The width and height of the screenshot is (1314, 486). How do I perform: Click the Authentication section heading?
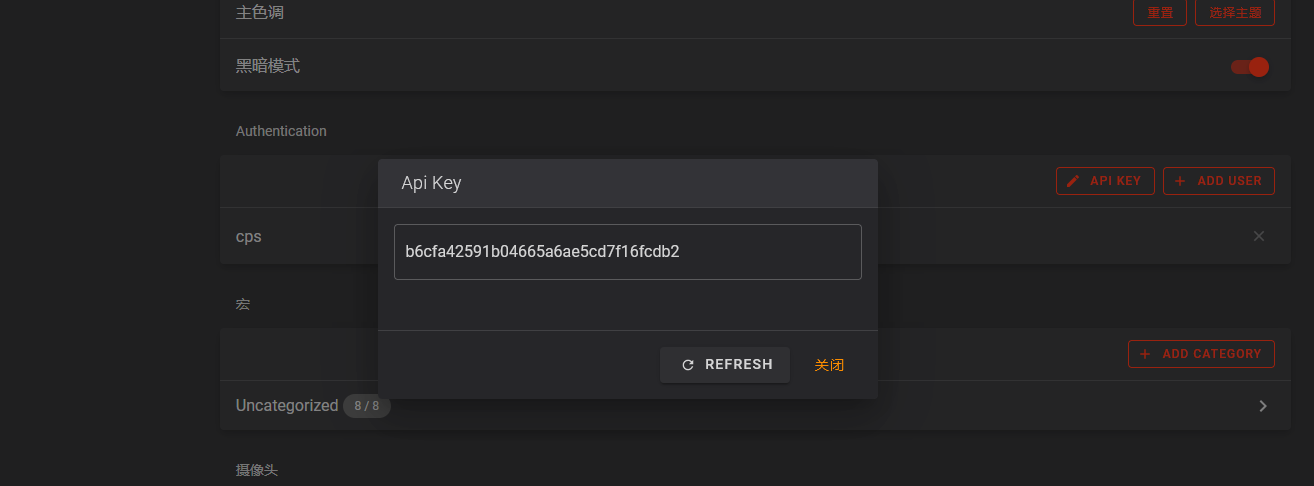click(281, 131)
